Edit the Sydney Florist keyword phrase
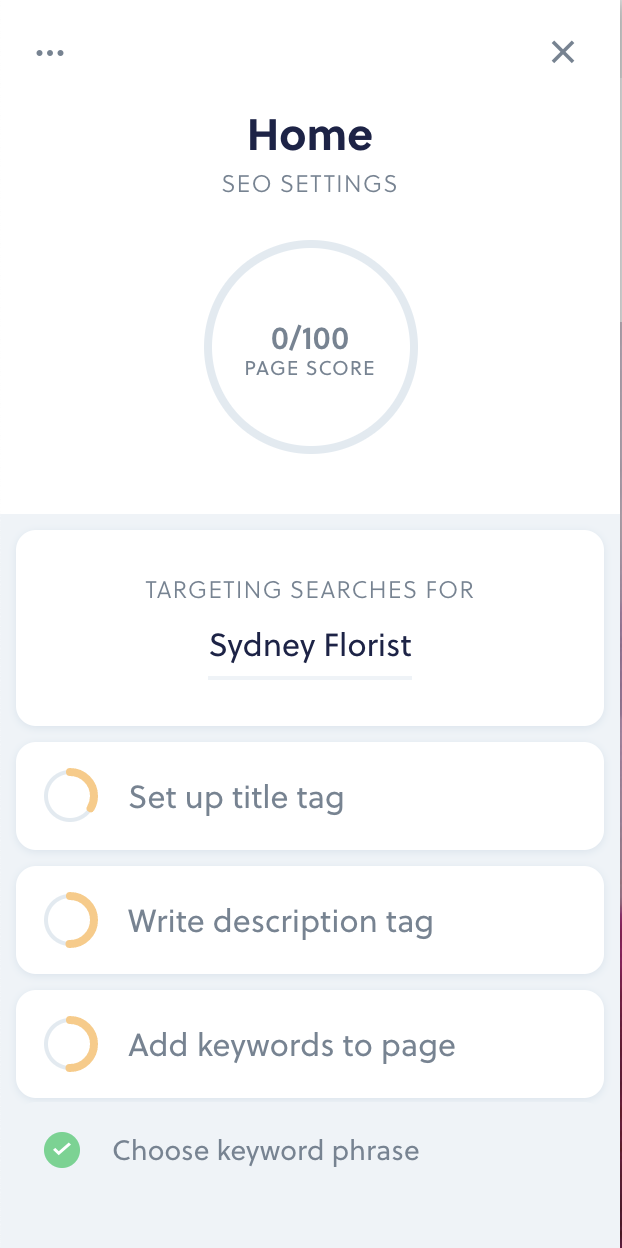The width and height of the screenshot is (622, 1248). pos(310,645)
